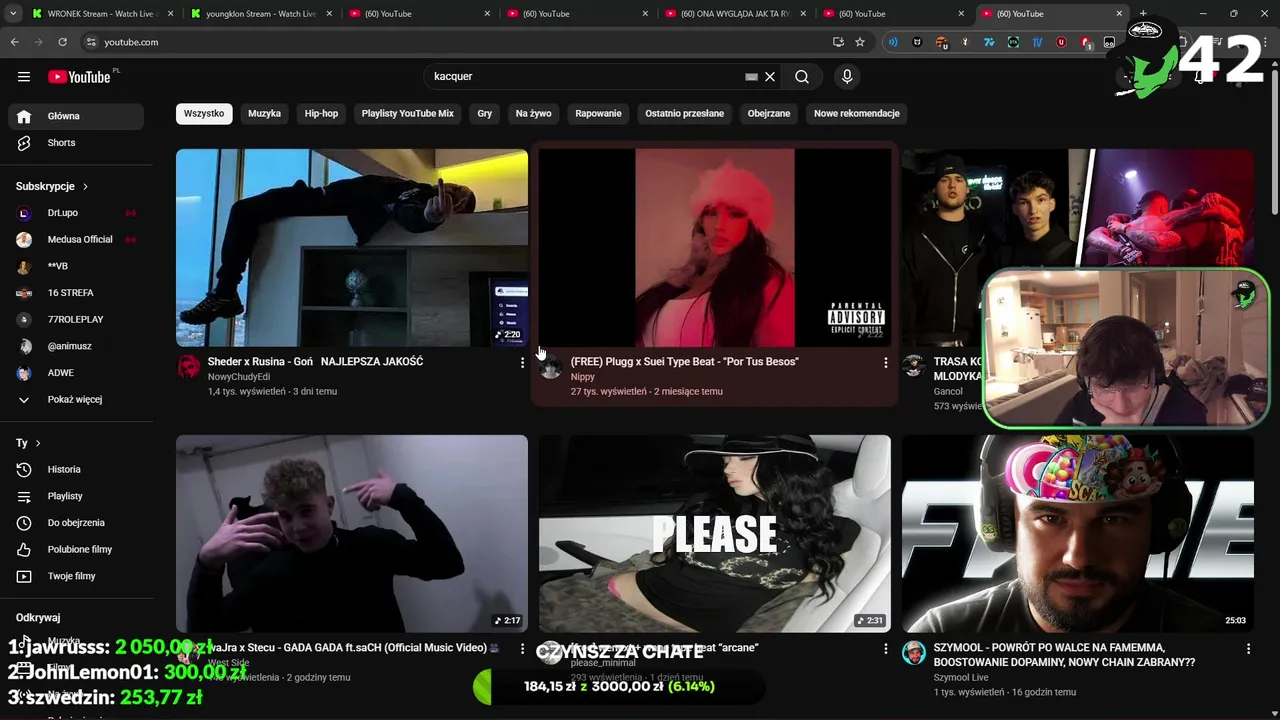Open options menu for Sheder x Rusina video

[522, 363]
